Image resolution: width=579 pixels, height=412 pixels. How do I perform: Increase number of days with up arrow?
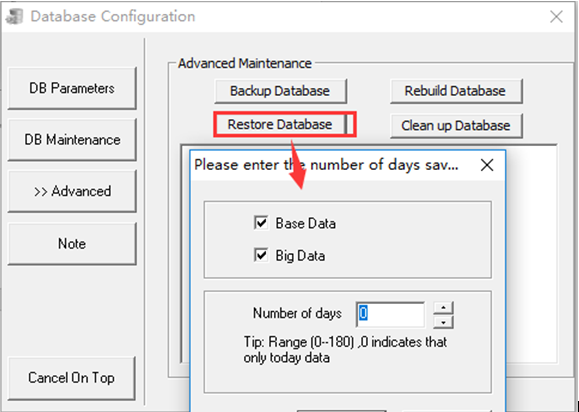pos(443,308)
